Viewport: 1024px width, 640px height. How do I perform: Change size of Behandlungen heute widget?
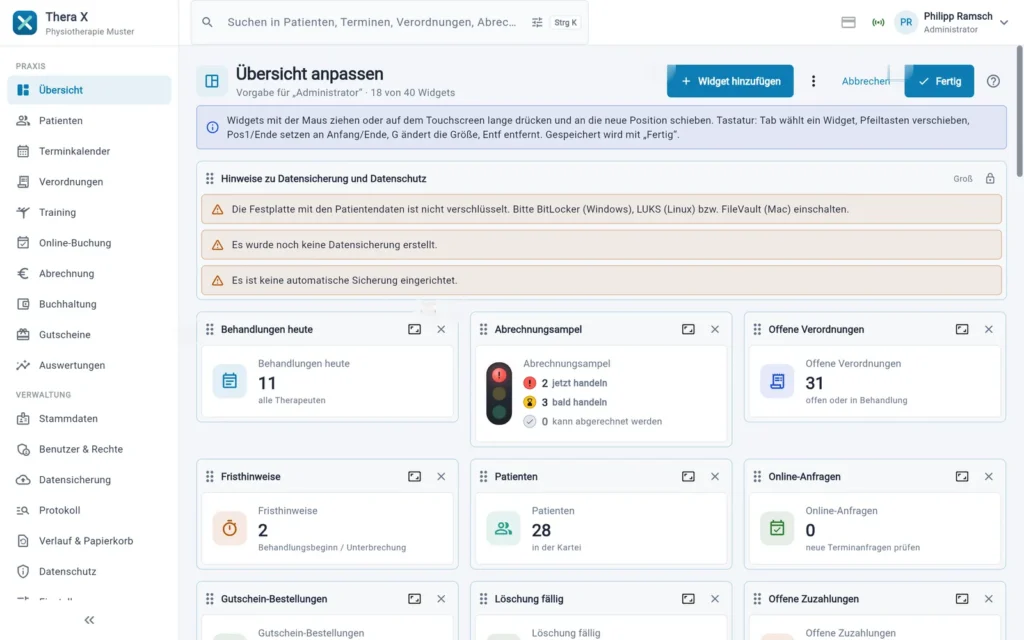tap(415, 329)
